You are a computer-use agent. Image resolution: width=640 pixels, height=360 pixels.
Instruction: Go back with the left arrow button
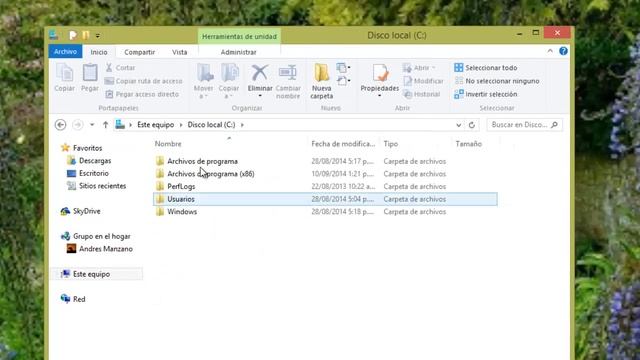60,124
